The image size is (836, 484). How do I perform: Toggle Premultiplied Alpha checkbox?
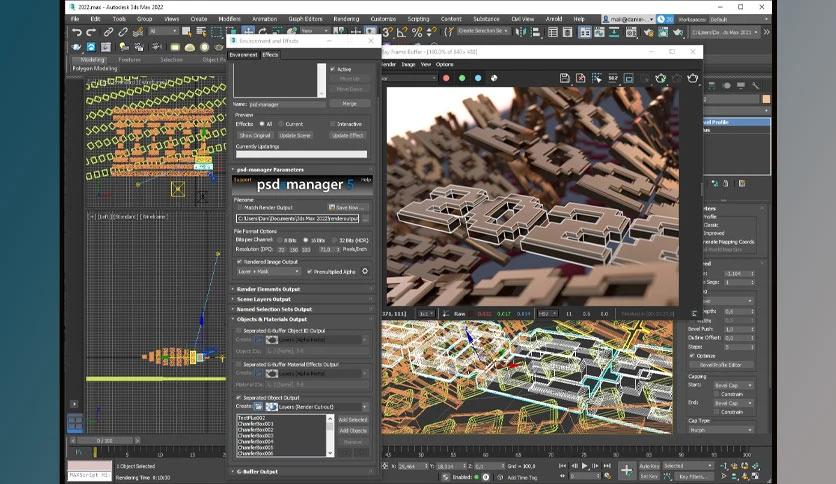(309, 271)
